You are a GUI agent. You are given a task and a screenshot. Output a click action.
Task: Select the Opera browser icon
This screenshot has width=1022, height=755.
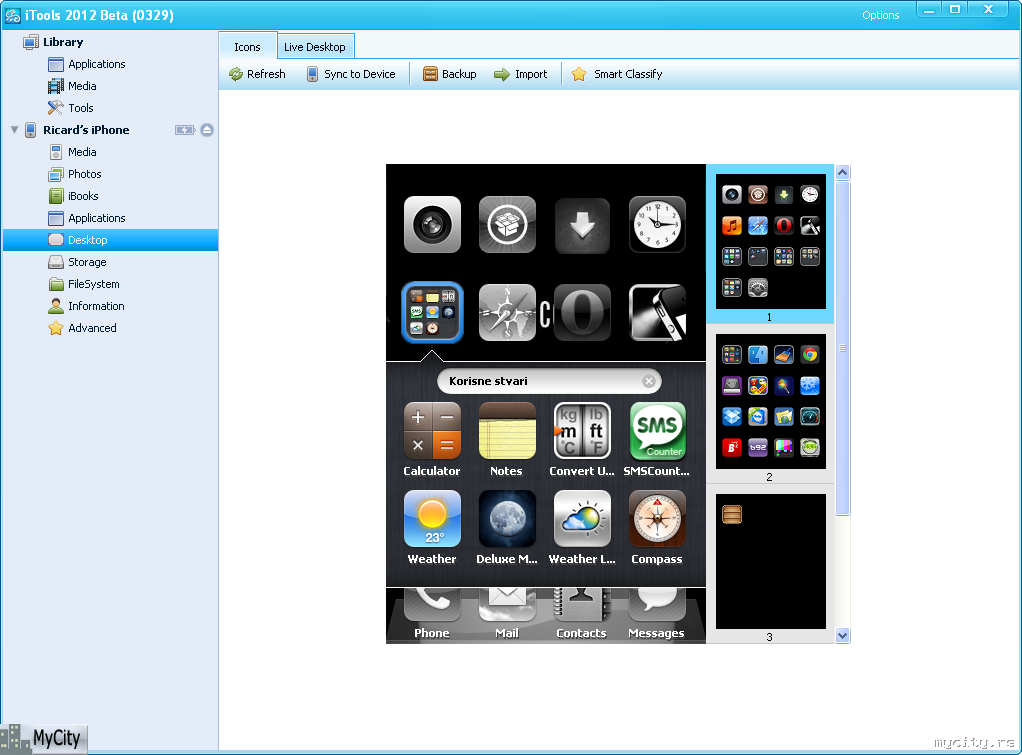[582, 312]
